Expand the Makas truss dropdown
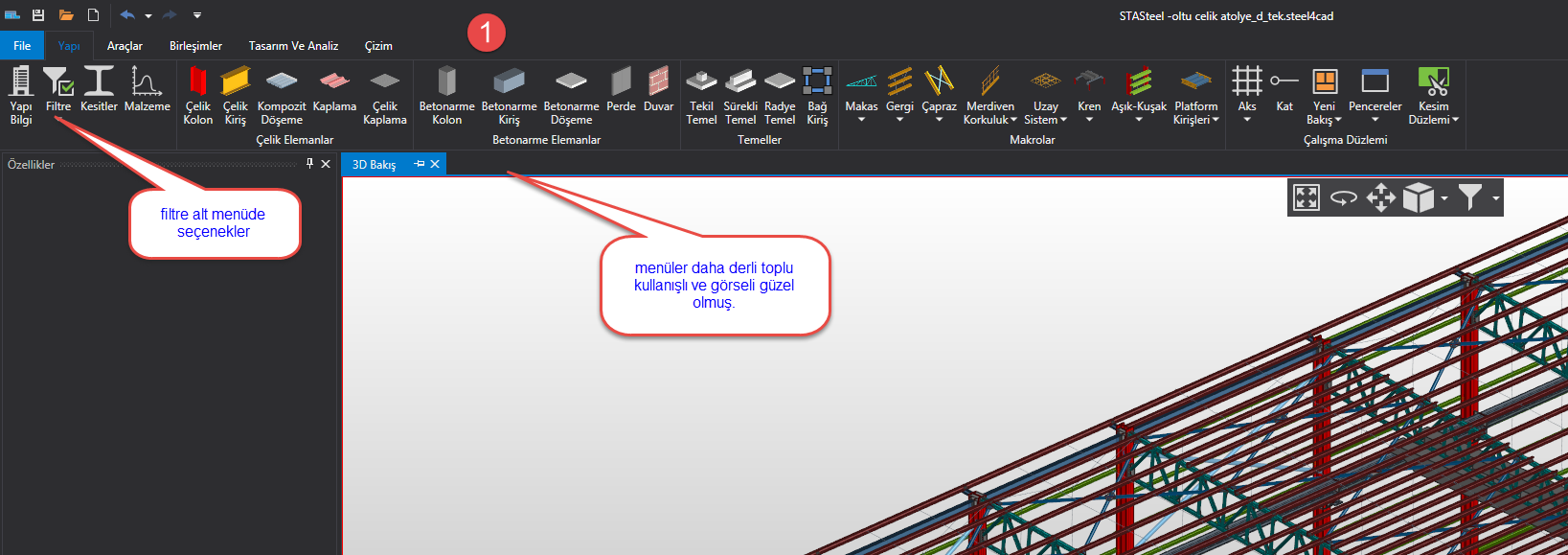Screen dimensions: 1568x555 861,120
